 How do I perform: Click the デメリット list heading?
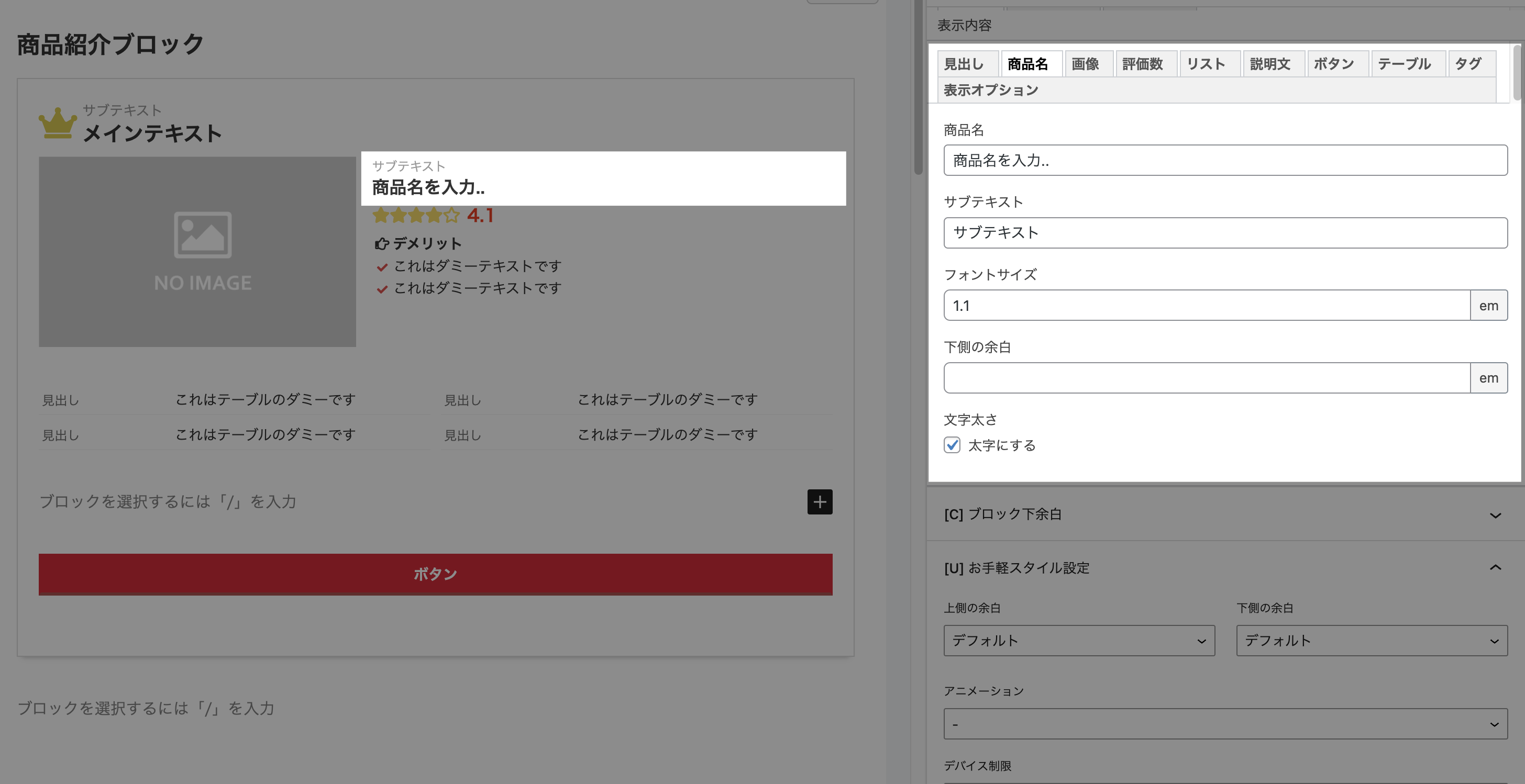[x=427, y=243]
